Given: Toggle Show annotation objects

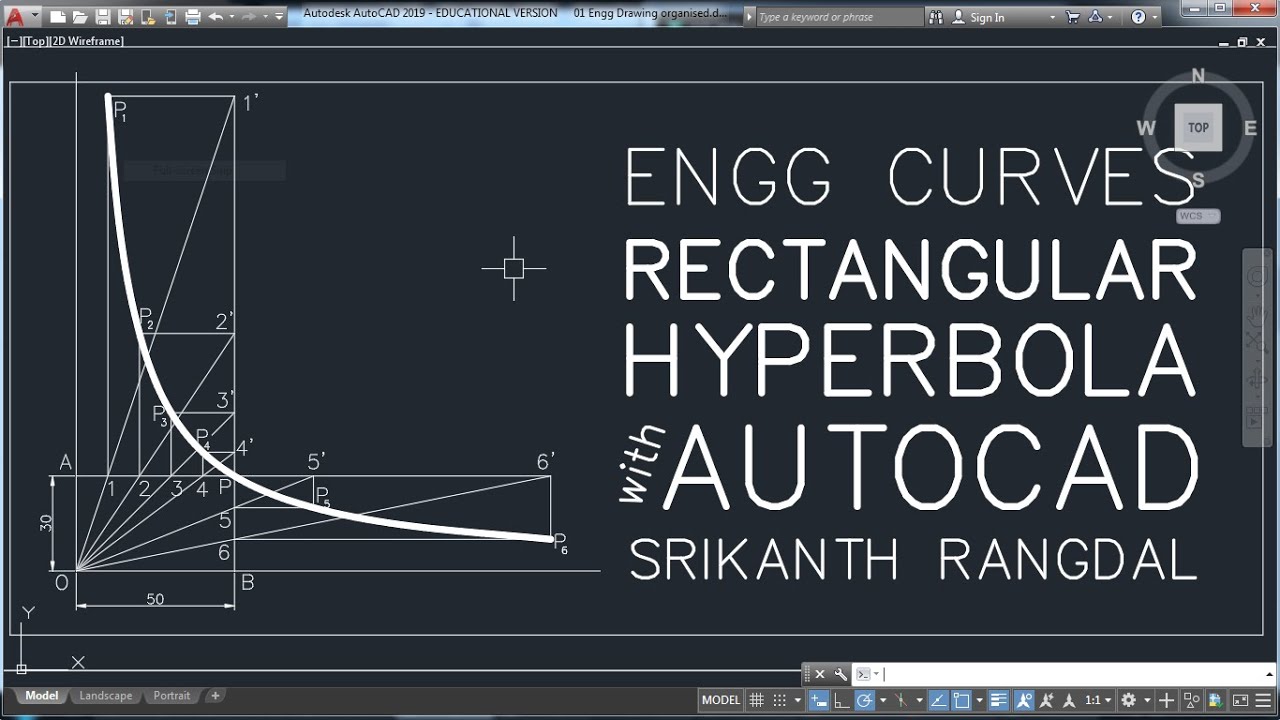Looking at the screenshot, I should (1024, 700).
